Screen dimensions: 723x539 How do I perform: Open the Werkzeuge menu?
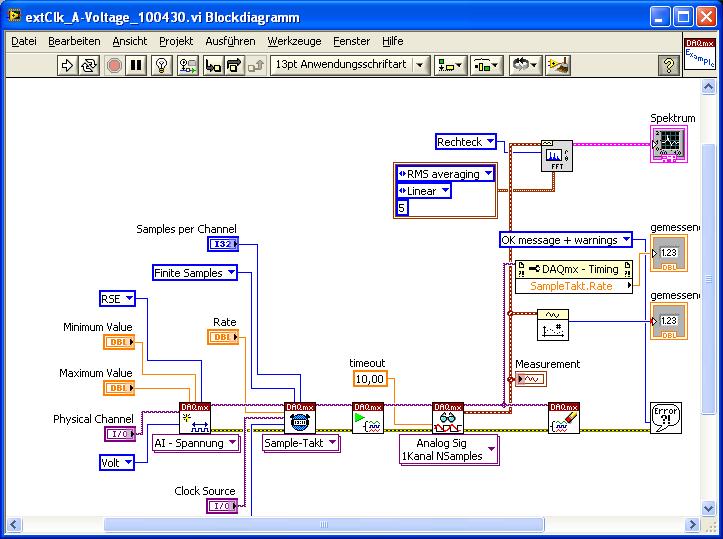(294, 41)
